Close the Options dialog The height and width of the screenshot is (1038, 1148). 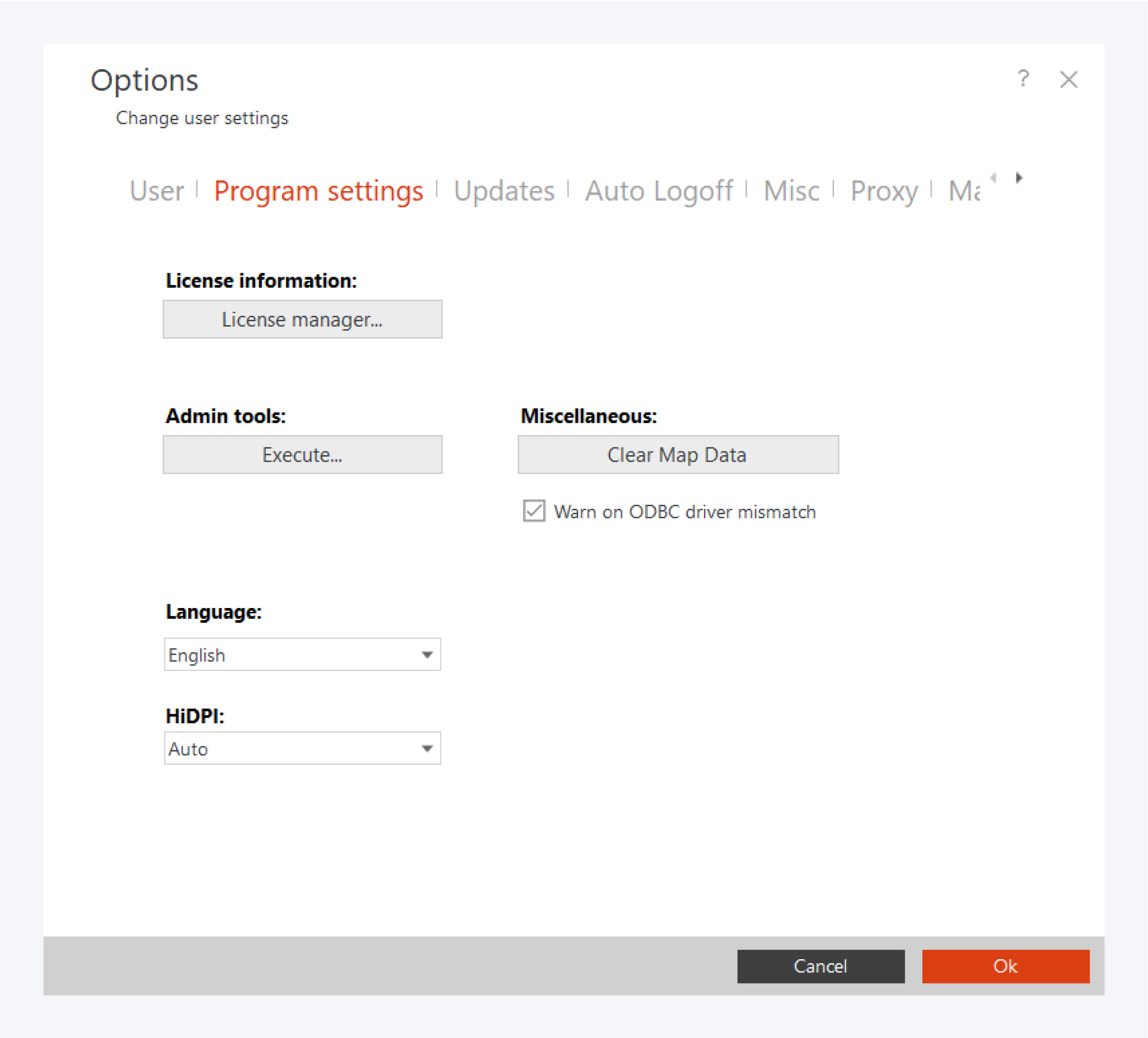coord(1068,80)
